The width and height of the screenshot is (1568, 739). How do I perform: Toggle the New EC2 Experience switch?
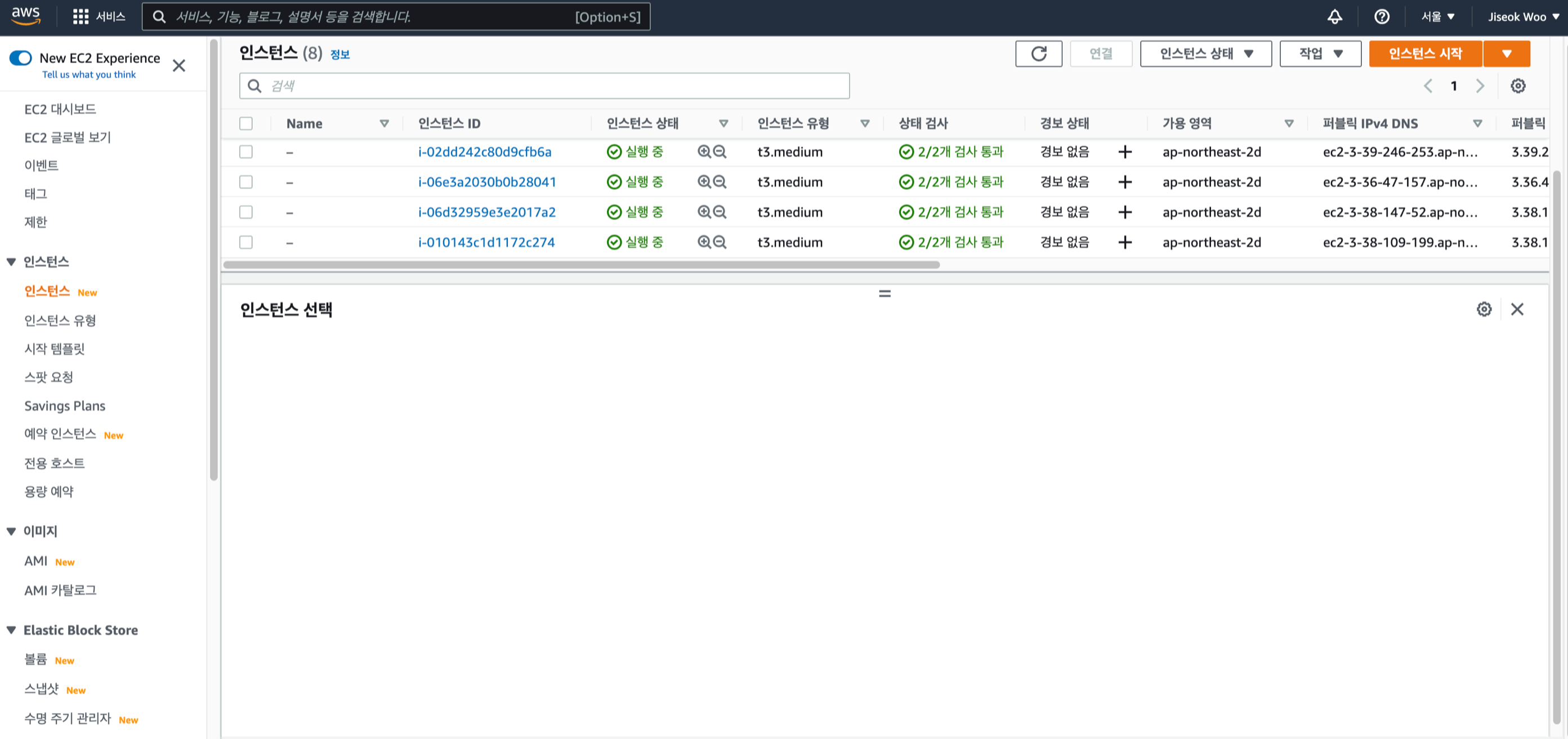tap(21, 58)
